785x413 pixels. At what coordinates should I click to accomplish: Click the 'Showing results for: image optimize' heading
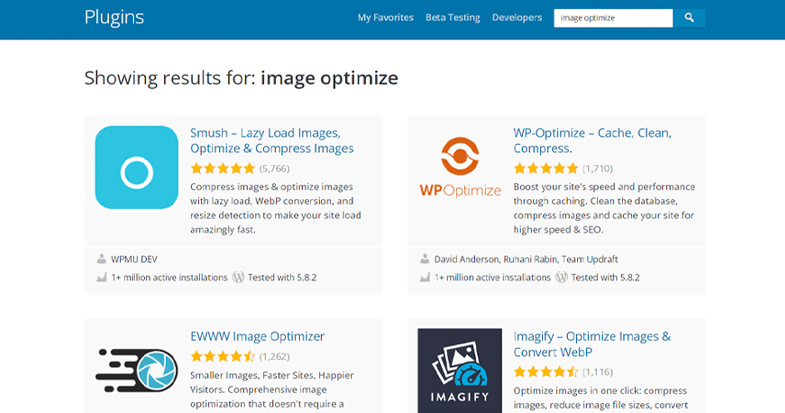pyautogui.click(x=241, y=78)
